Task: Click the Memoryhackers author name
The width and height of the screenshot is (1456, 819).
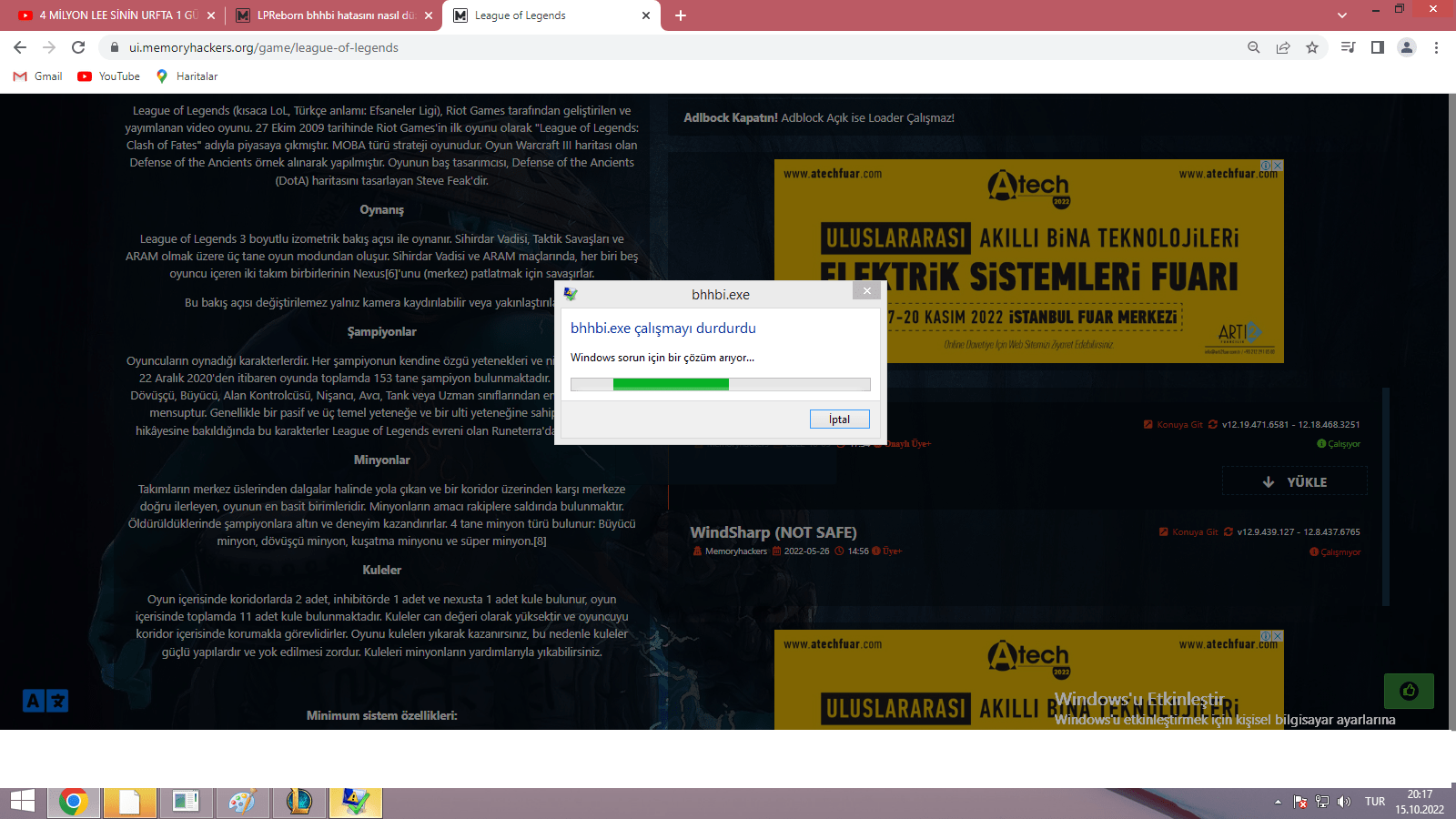Action: (736, 551)
